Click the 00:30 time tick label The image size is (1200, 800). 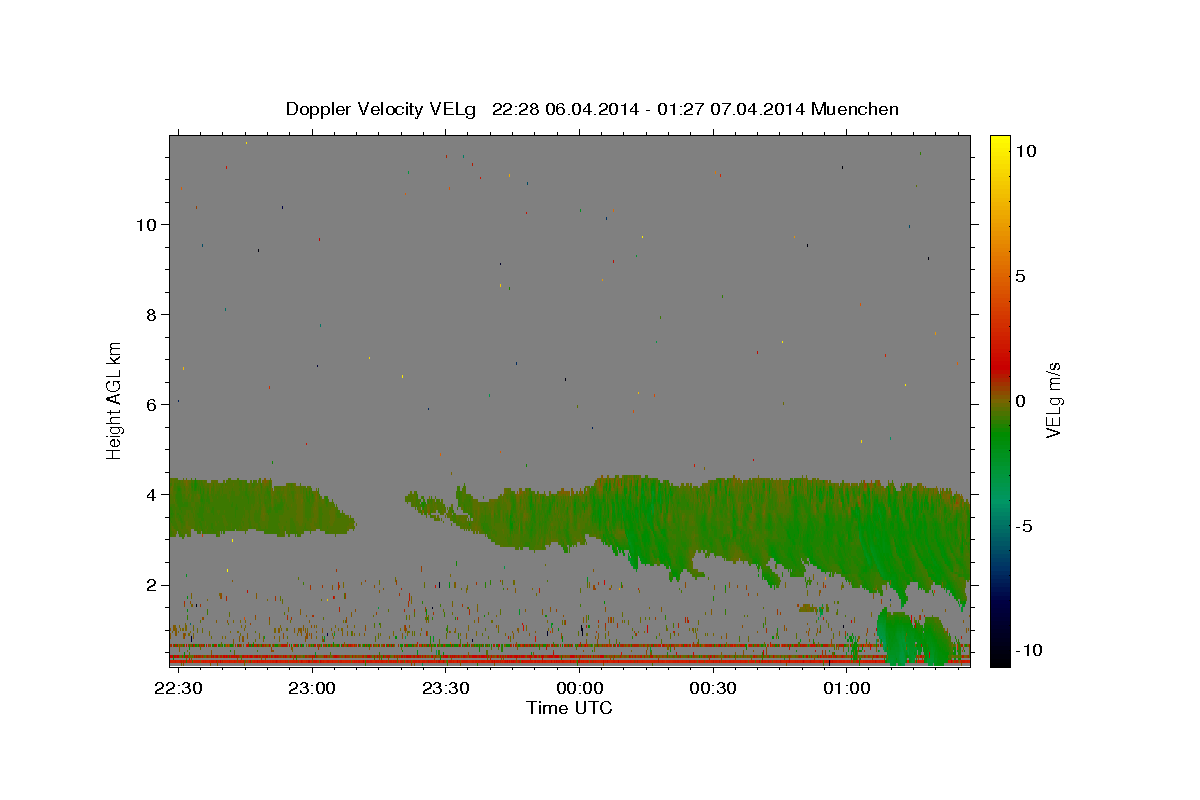click(x=713, y=688)
